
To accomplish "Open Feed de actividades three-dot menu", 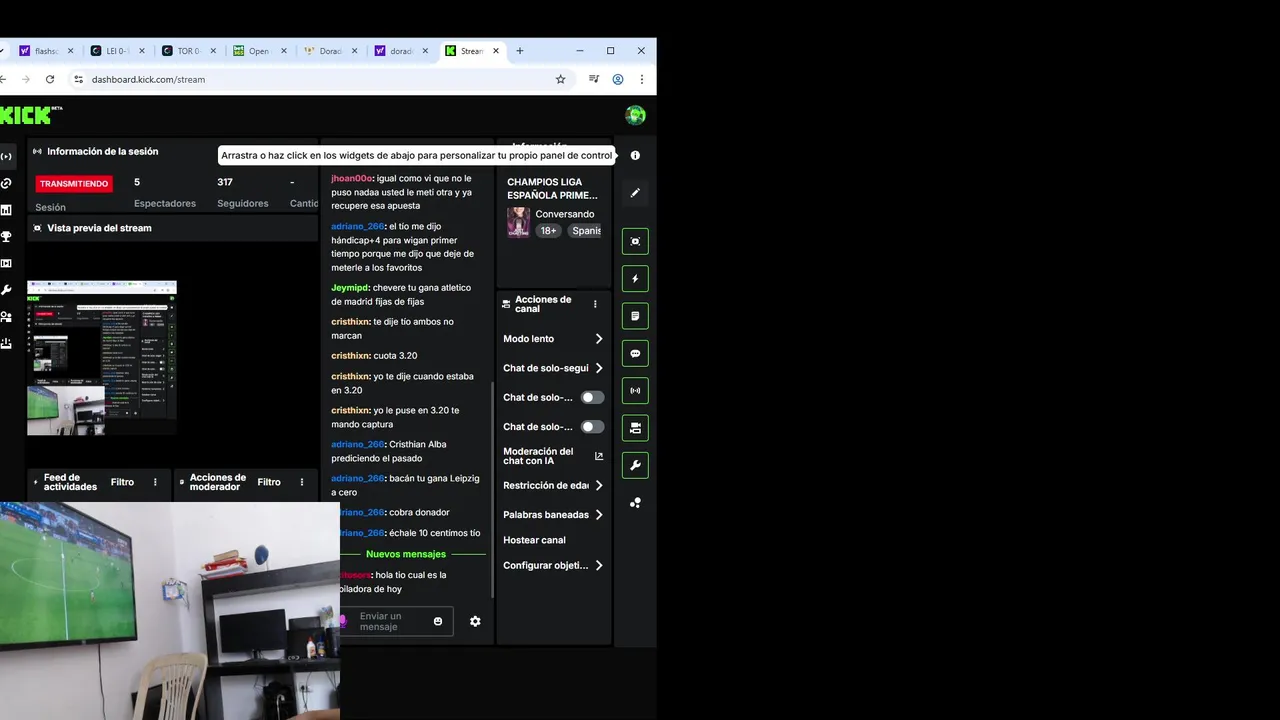I will (155, 482).
